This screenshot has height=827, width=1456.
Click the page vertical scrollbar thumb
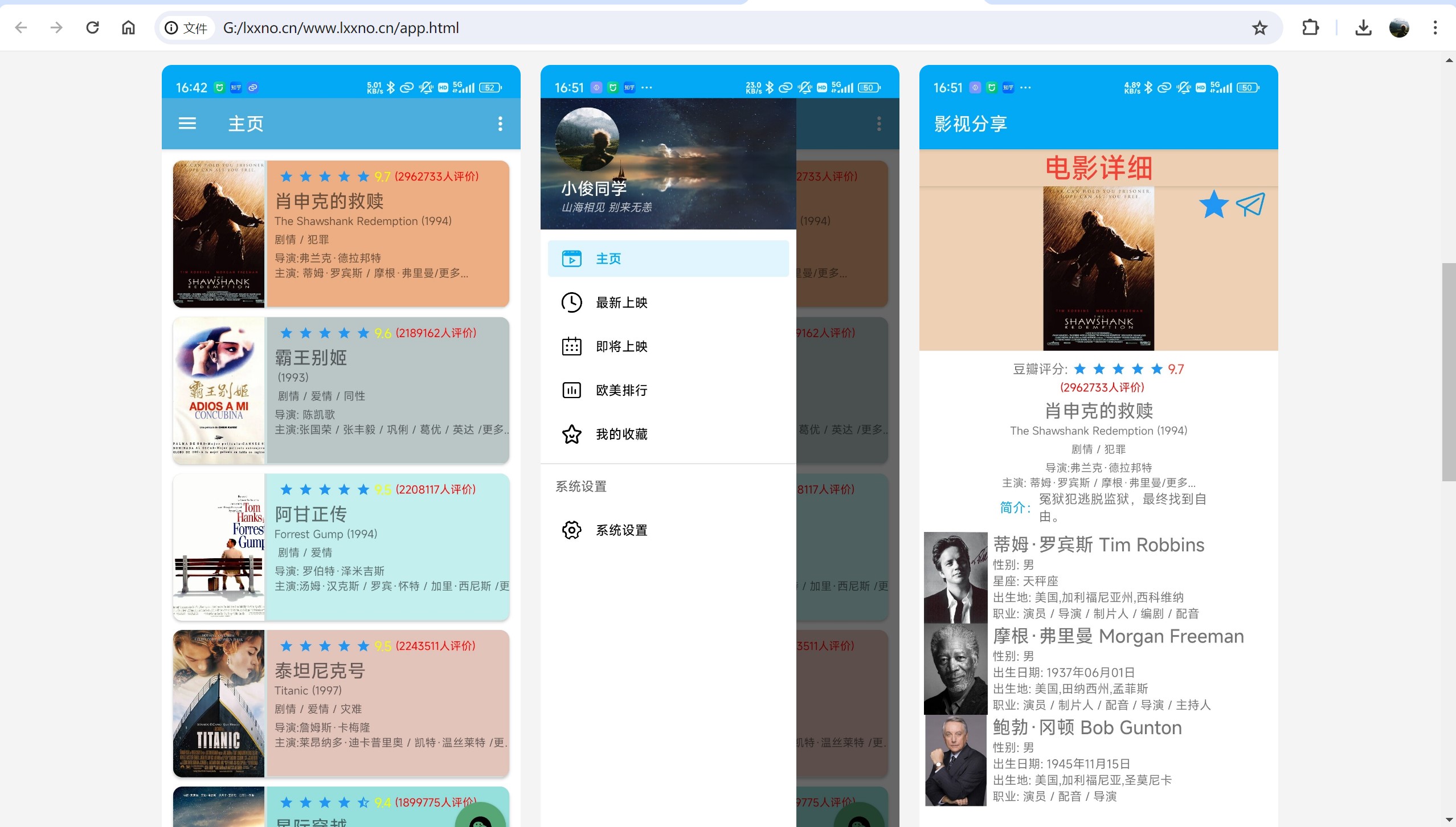point(1449,371)
